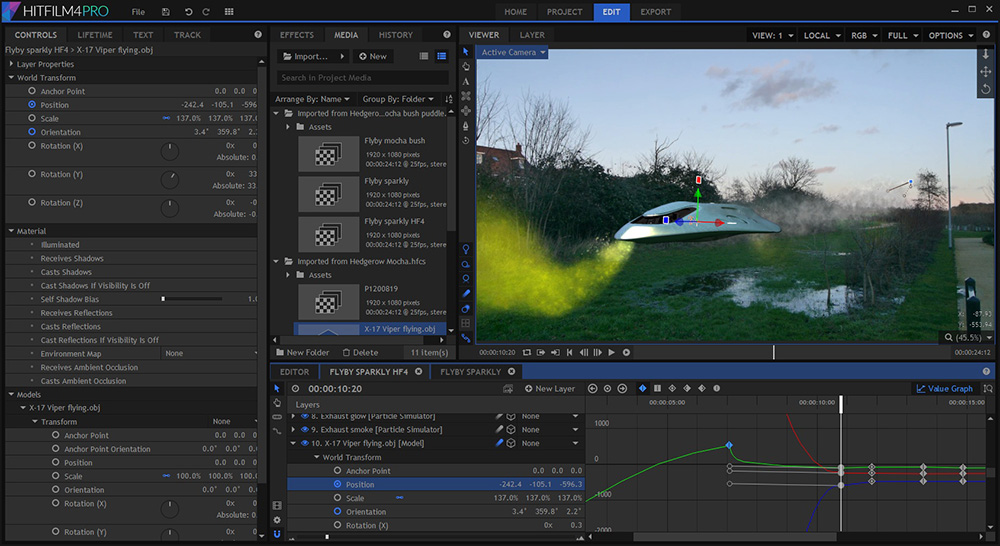
Task: Open the Export screen tab
Action: click(656, 12)
